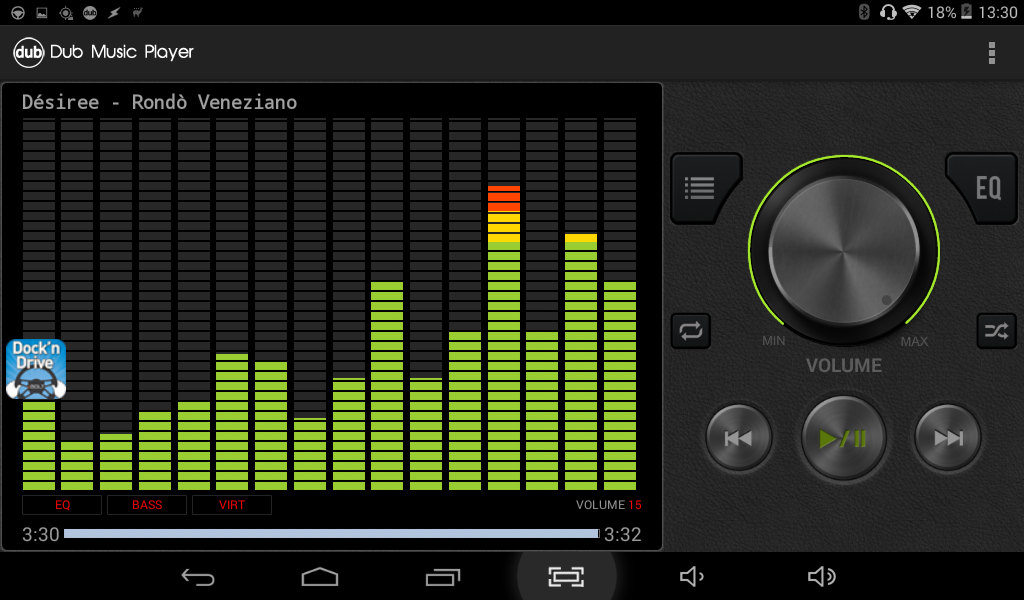Viewport: 1024px width, 600px height.
Task: Skip to previous track
Action: (739, 438)
